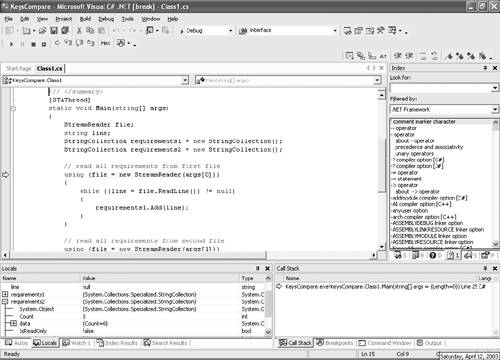Click the Comment Out Selection icon
Viewport: 500px width, 360px height.
(x=423, y=56)
